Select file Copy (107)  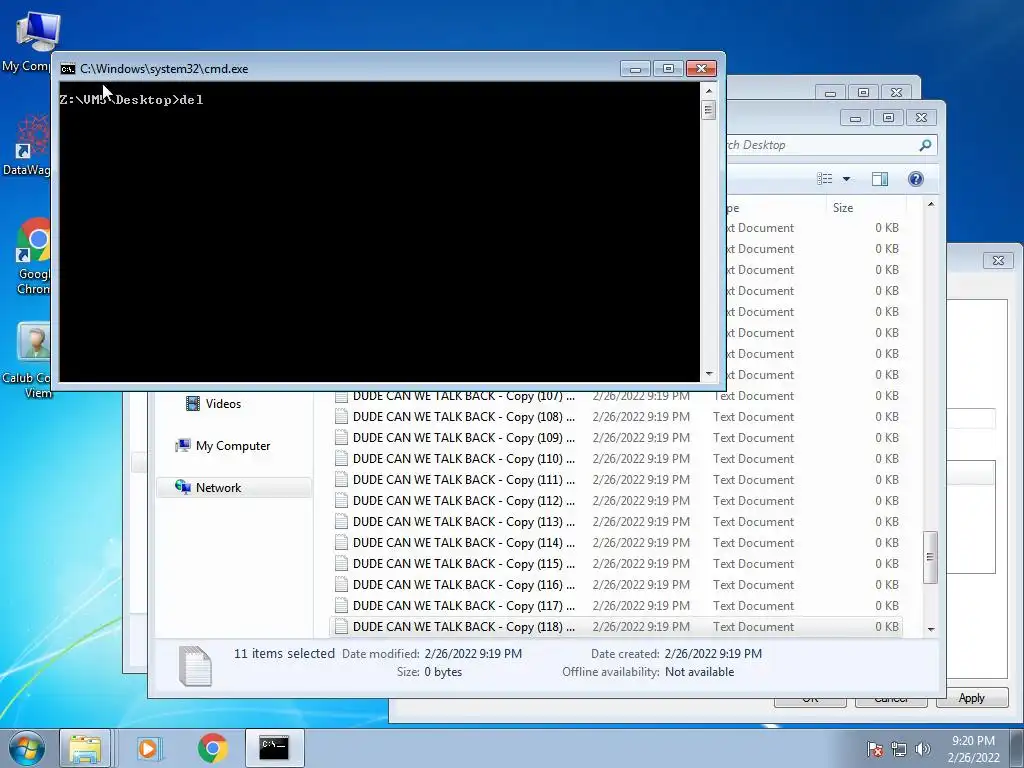[616, 396]
